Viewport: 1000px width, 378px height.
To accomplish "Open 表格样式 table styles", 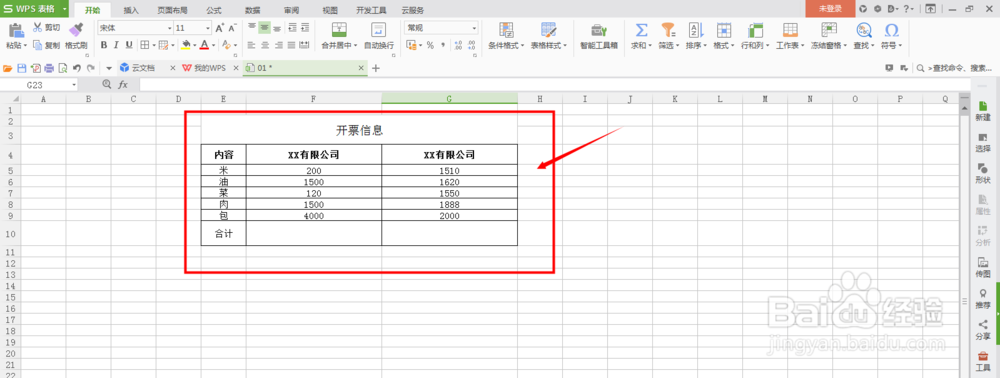I will coord(548,35).
